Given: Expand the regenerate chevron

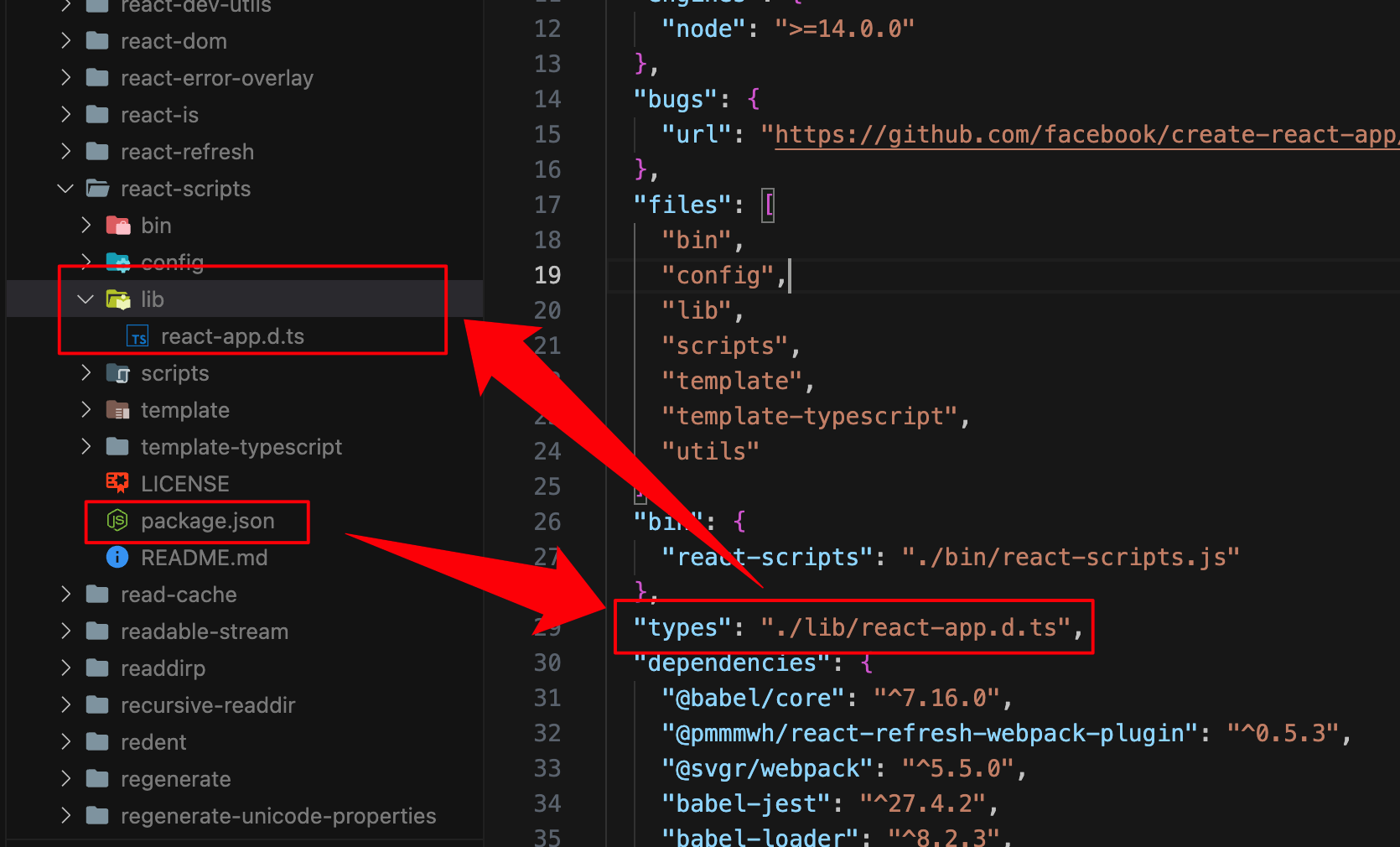Looking at the screenshot, I should 65,779.
